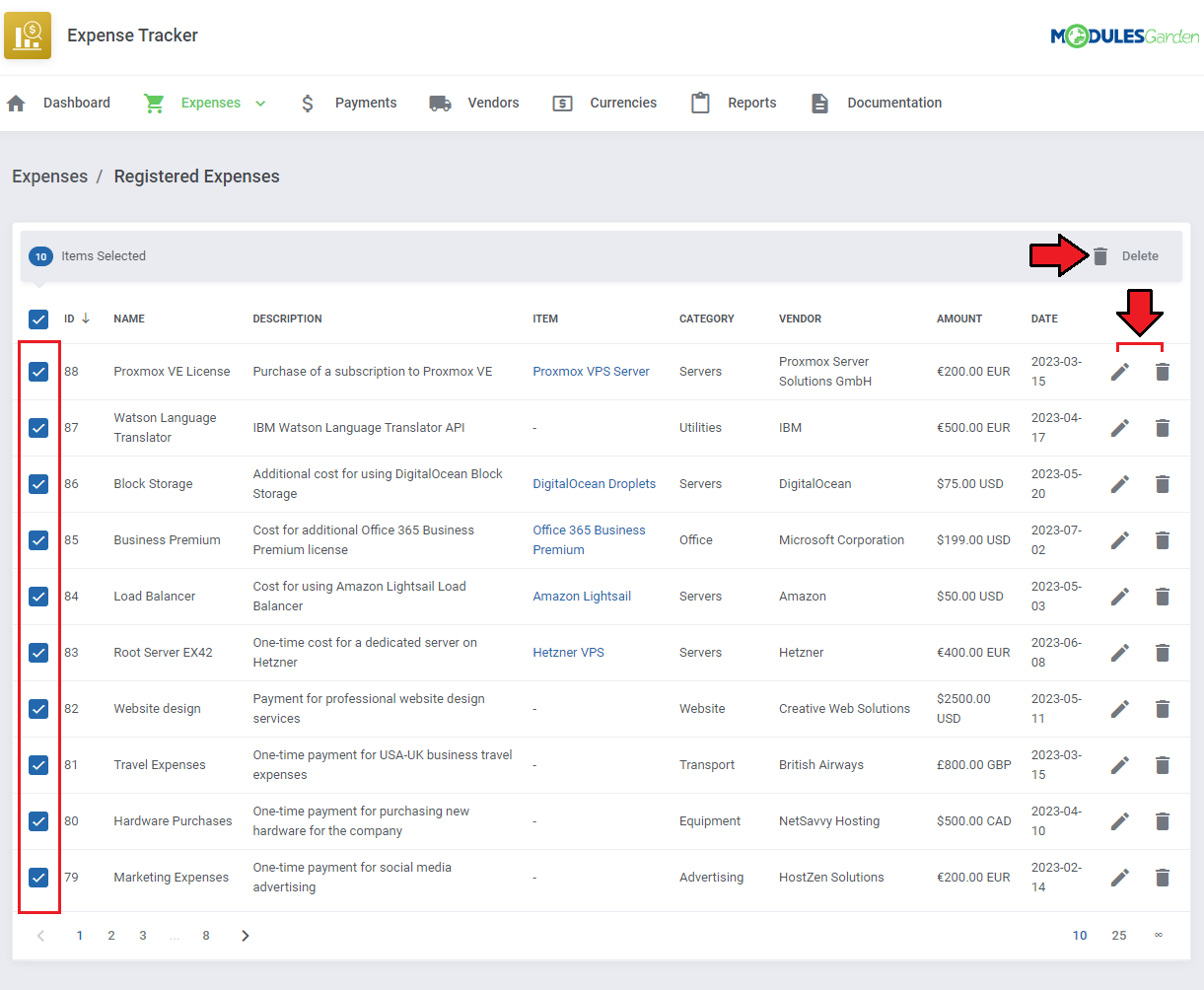
Task: Delete the Block Storage row
Action: coord(1163,484)
